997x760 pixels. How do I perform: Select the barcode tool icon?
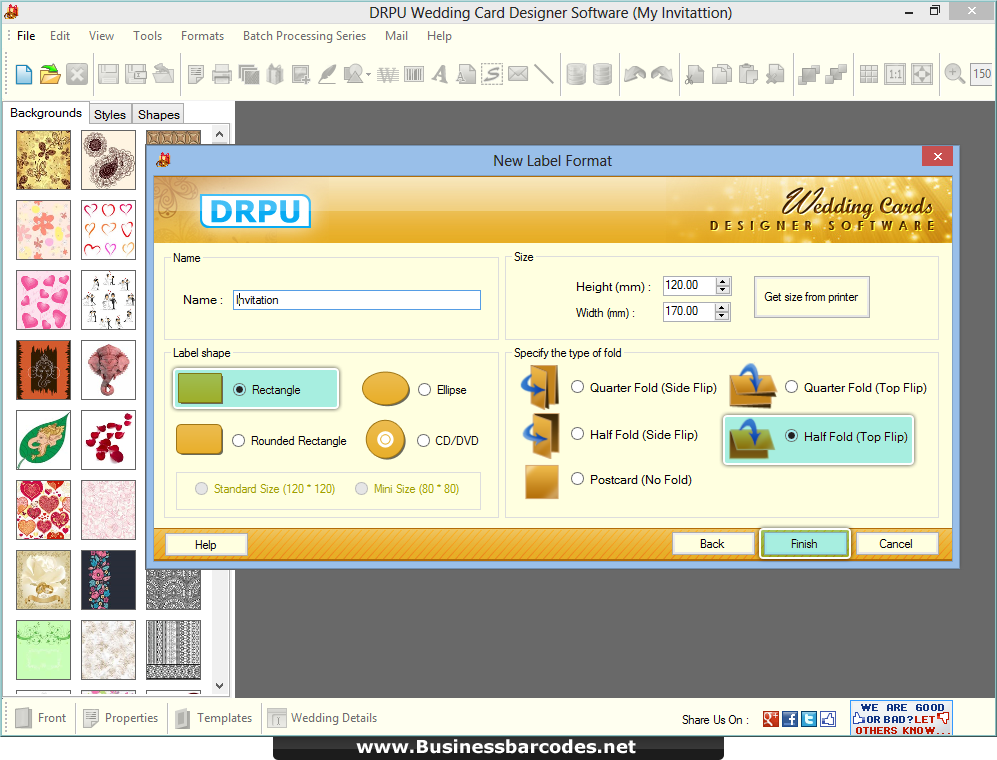coord(414,74)
